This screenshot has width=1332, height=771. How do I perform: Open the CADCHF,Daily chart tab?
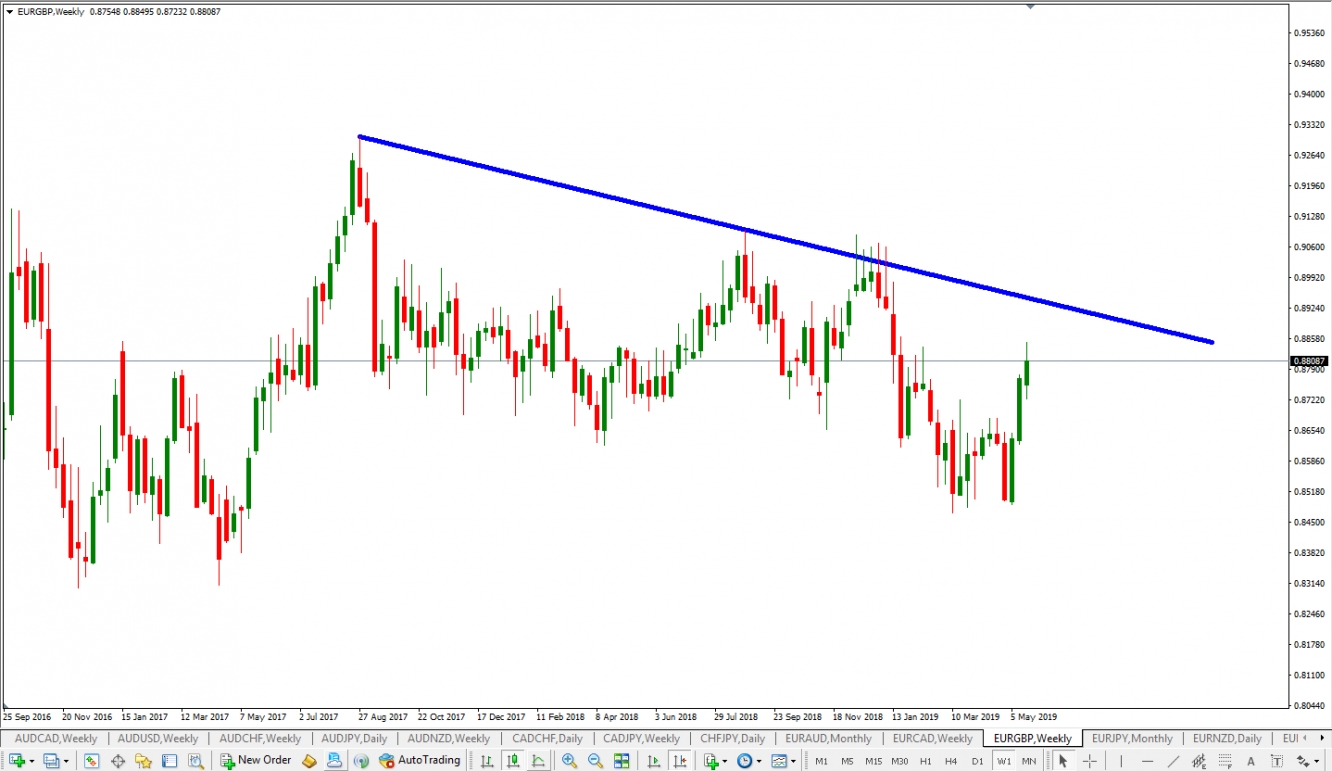(546, 739)
